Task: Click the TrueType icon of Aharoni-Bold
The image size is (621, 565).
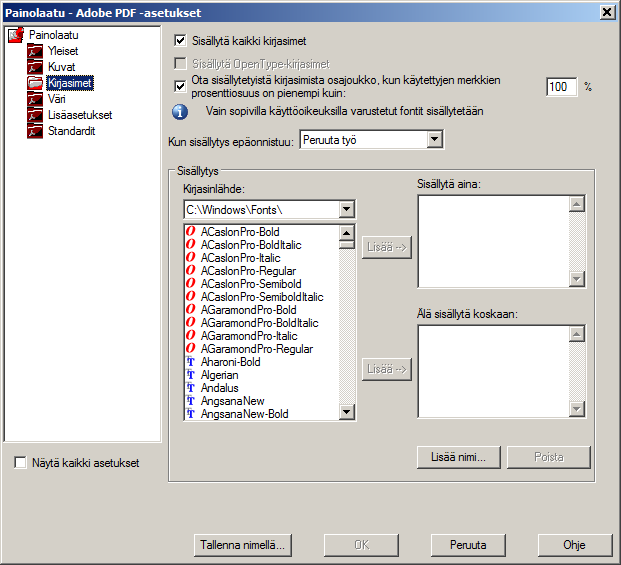Action: click(x=190, y=361)
